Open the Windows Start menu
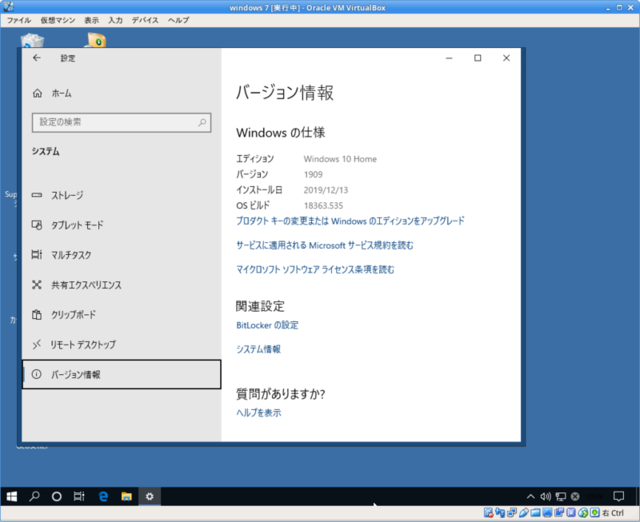The width and height of the screenshot is (640, 522). pyautogui.click(x=11, y=496)
